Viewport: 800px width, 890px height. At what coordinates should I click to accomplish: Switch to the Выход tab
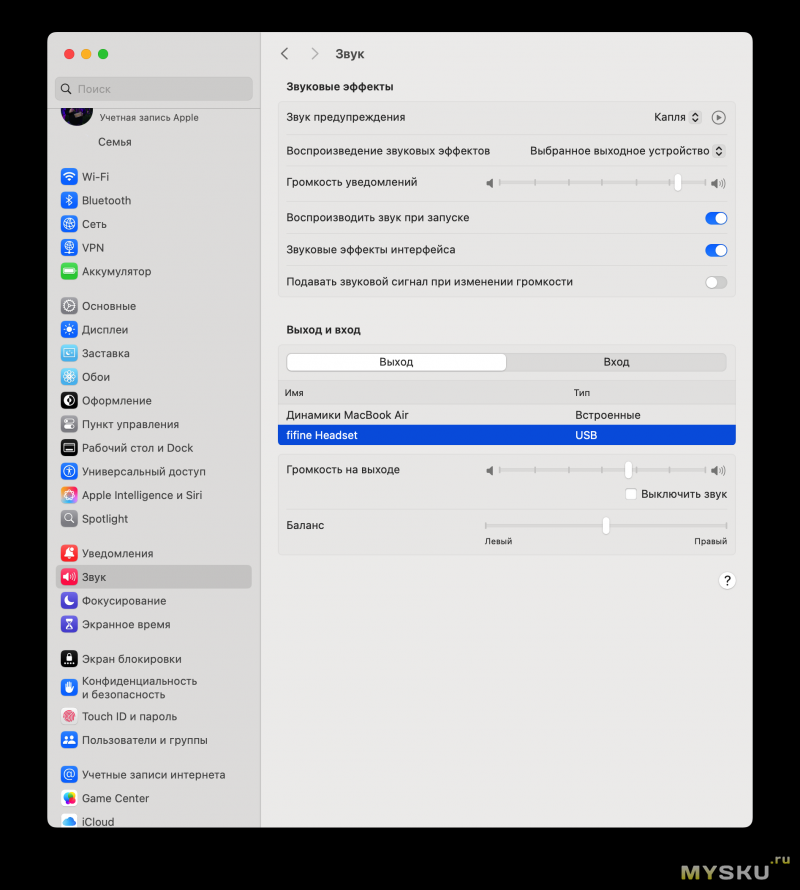(x=396, y=362)
